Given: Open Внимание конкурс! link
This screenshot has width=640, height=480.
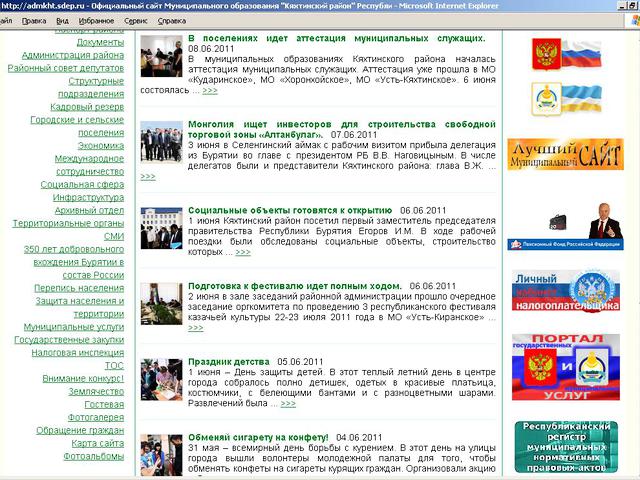Looking at the screenshot, I should click(x=83, y=379).
